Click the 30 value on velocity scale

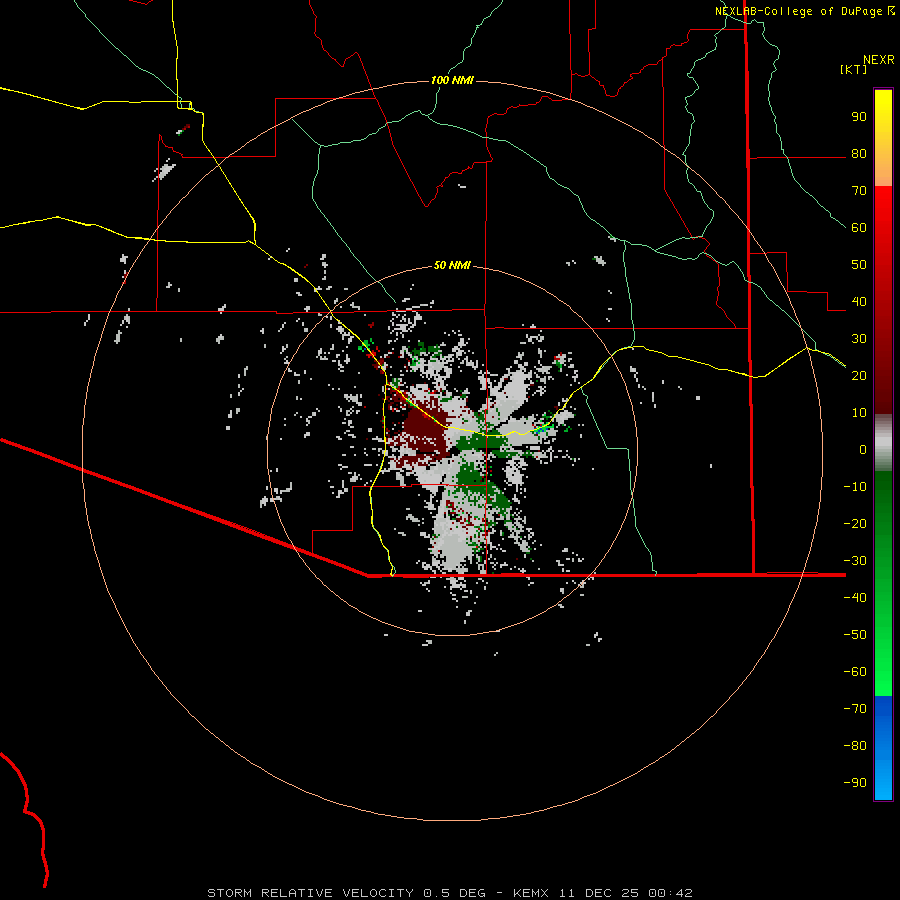tap(859, 339)
